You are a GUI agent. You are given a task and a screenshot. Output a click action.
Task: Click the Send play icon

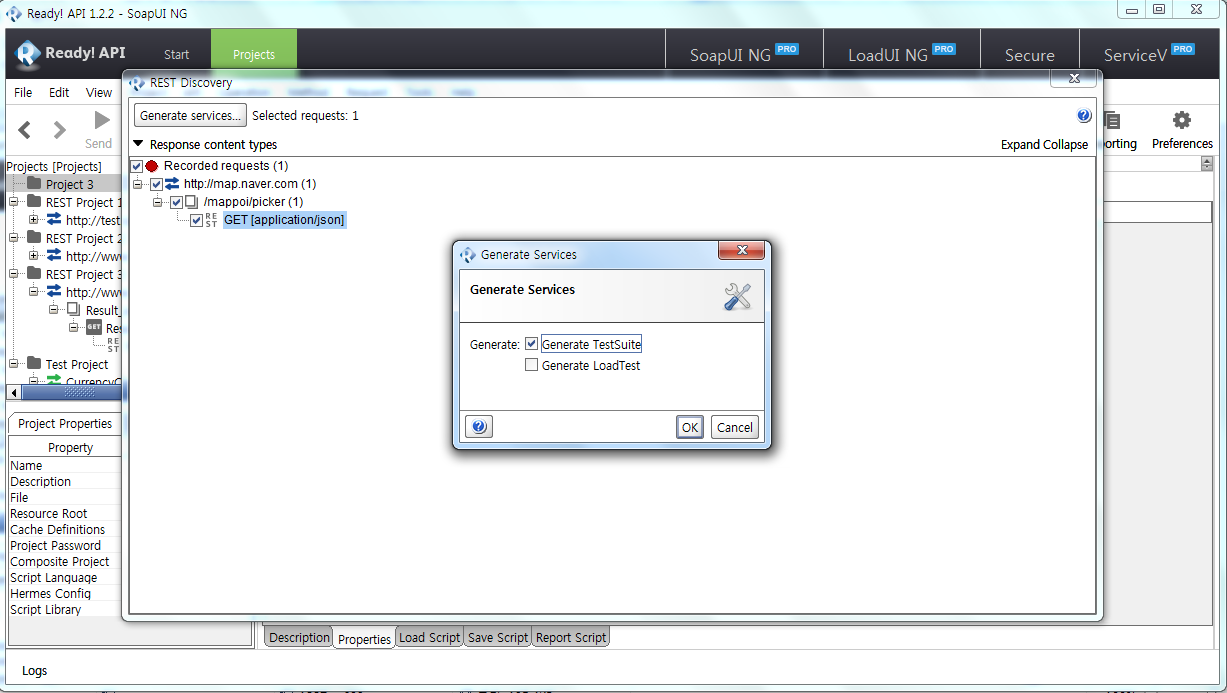[x=101, y=121]
